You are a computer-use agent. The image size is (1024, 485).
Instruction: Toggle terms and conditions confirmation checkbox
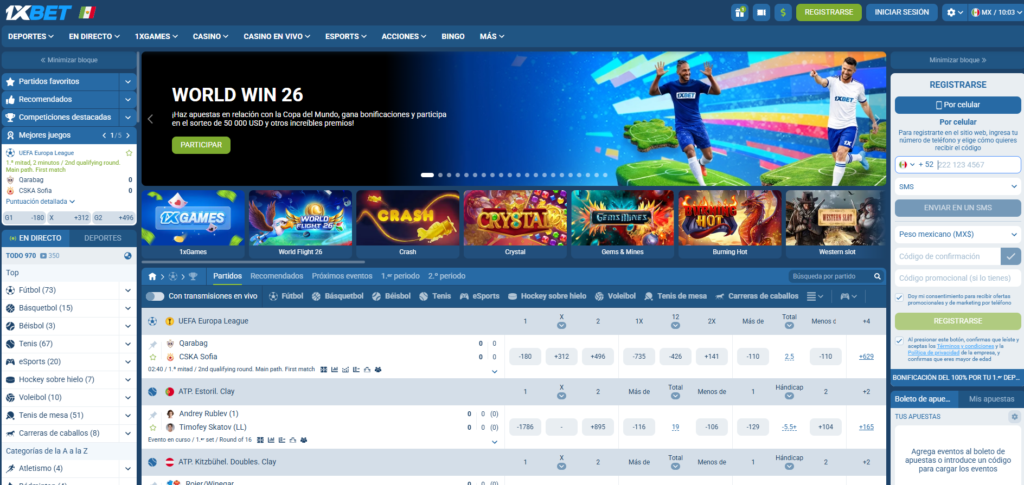[x=899, y=341]
